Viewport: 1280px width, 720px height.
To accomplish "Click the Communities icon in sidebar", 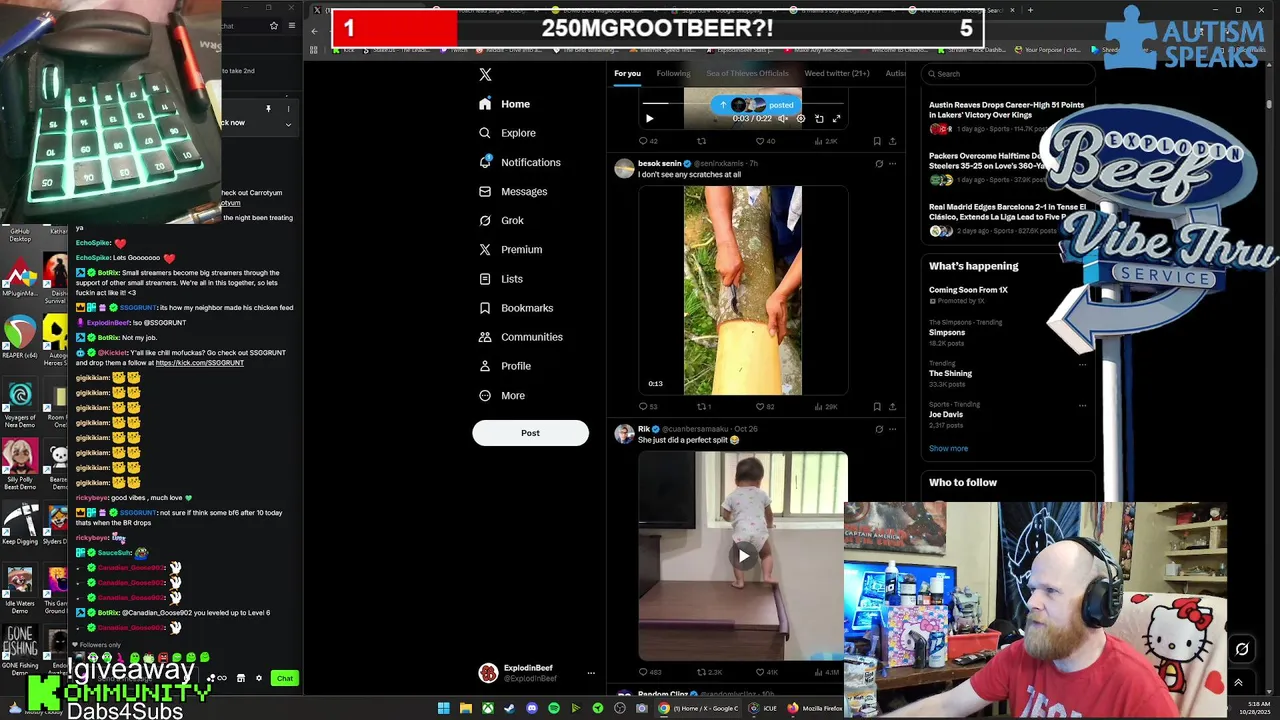I will click(x=485, y=337).
